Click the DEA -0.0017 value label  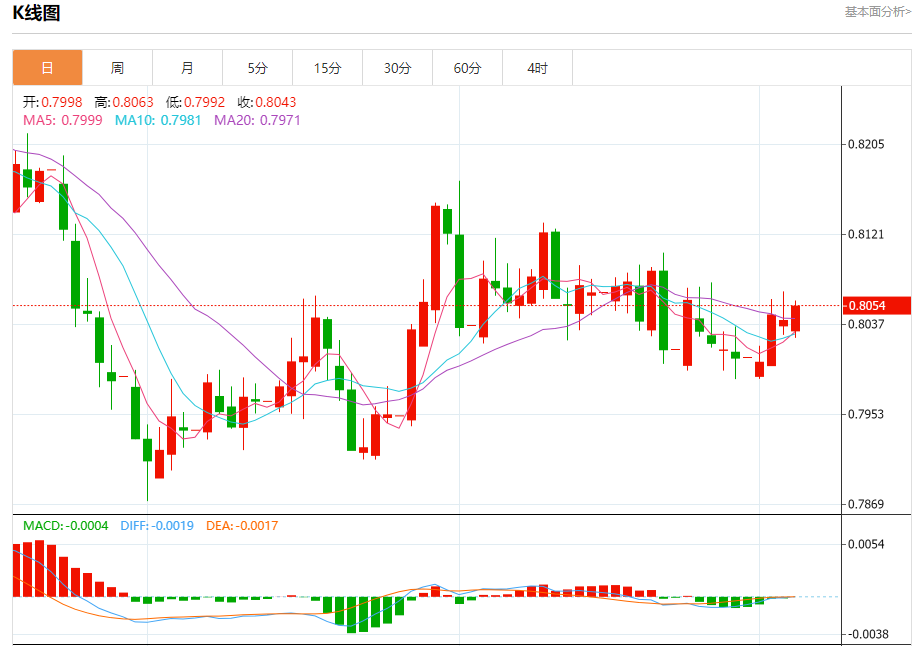[242, 526]
